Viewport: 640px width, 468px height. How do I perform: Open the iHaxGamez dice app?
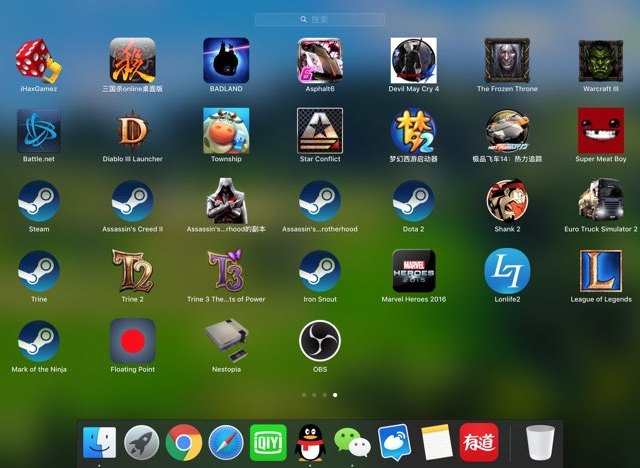pyautogui.click(x=38, y=60)
